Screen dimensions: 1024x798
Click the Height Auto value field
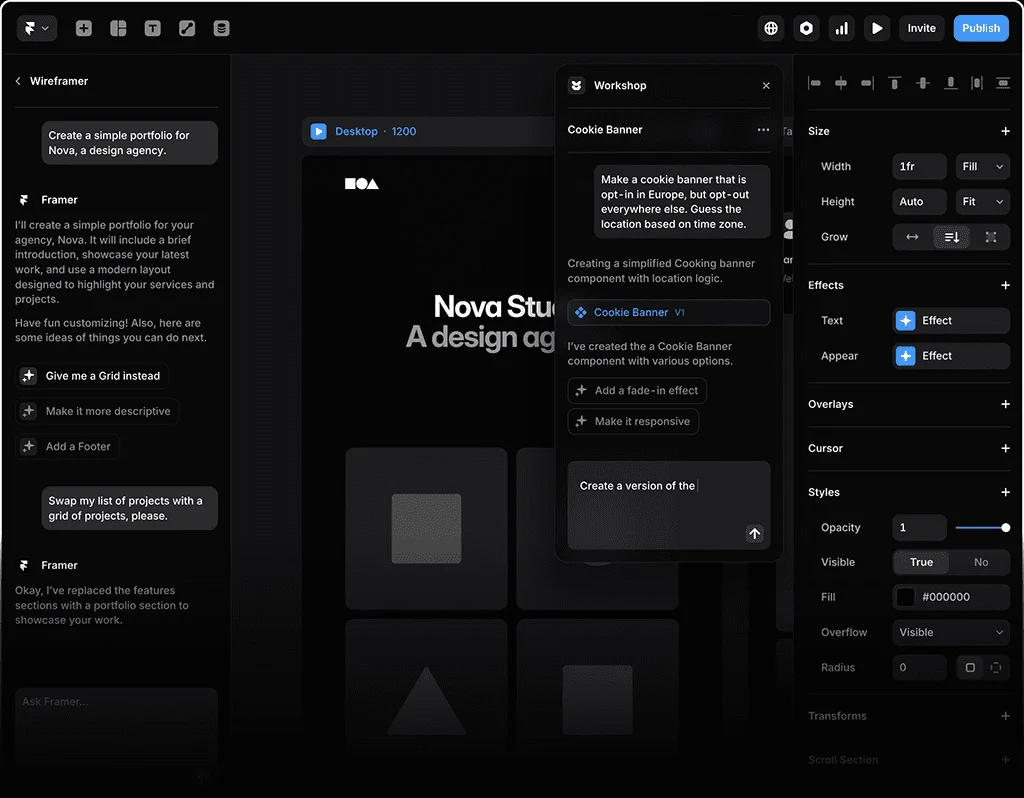[x=919, y=202]
